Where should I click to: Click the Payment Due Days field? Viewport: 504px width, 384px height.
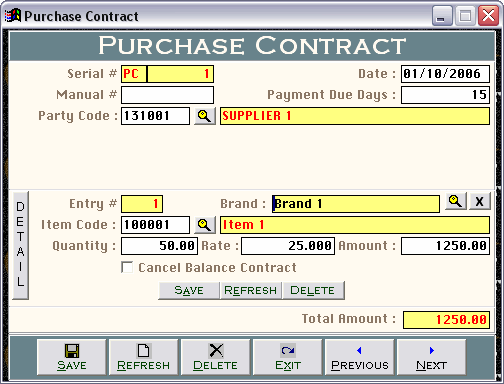click(445, 95)
